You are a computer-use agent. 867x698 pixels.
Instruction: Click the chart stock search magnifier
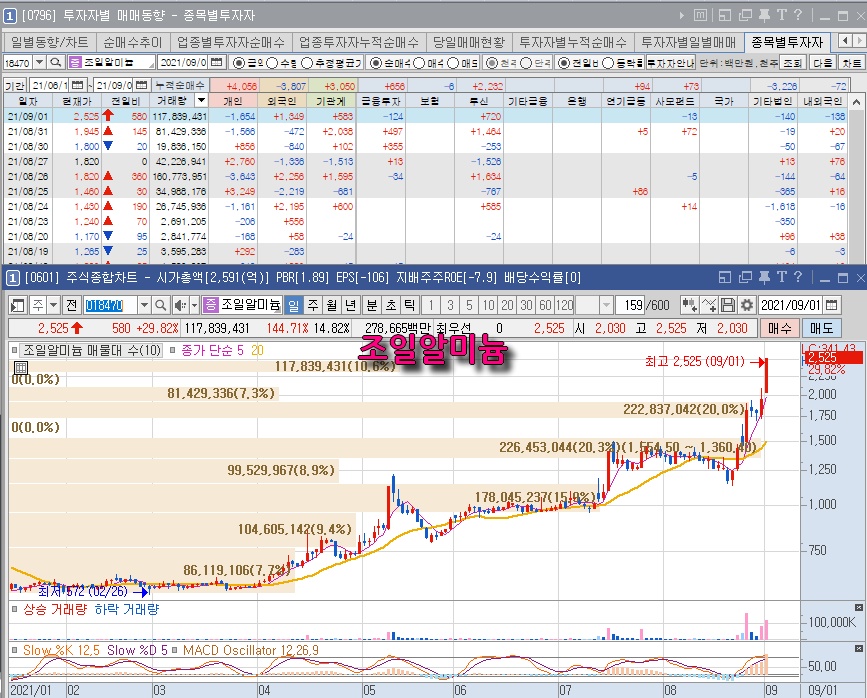pyautogui.click(x=160, y=305)
